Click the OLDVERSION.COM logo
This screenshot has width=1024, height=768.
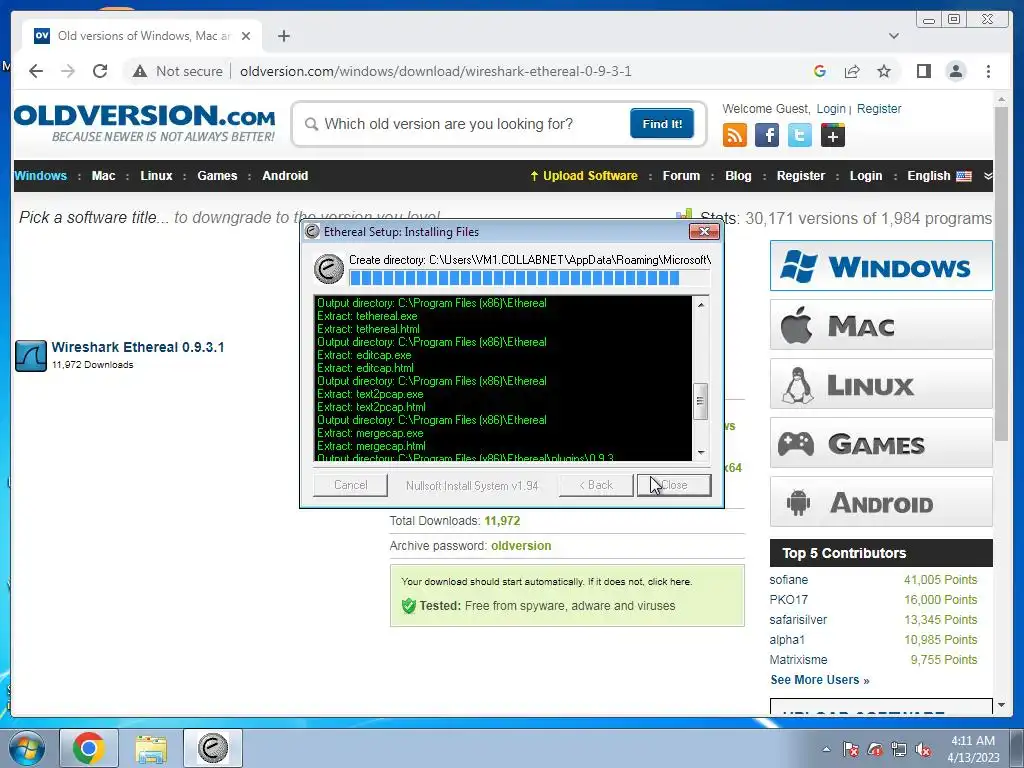(x=144, y=122)
